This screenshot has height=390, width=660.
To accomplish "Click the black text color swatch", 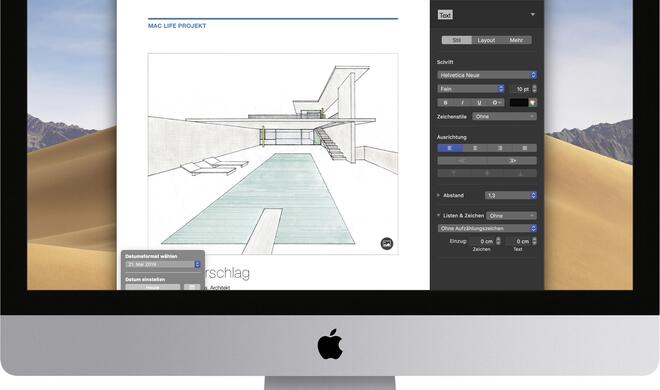I will click(519, 103).
